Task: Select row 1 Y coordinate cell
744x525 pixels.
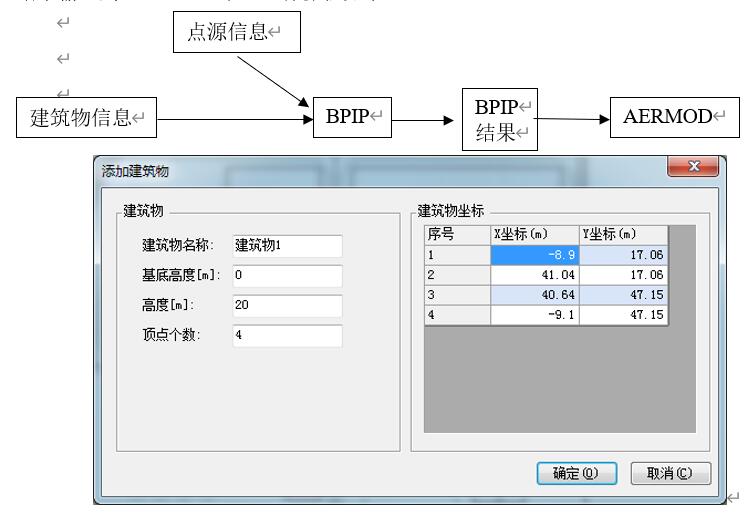Action: point(623,255)
